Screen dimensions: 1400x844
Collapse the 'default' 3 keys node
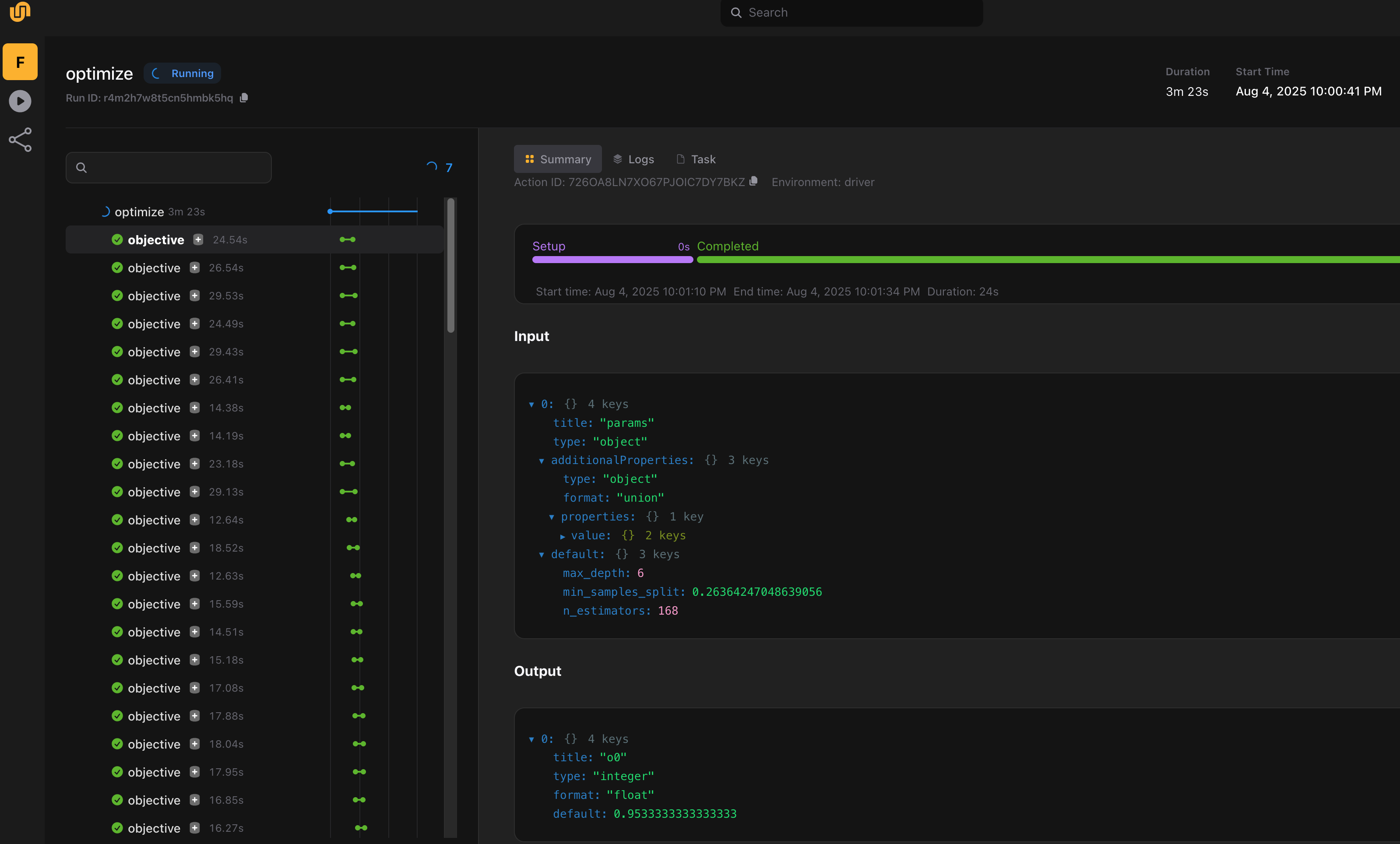pyautogui.click(x=542, y=554)
